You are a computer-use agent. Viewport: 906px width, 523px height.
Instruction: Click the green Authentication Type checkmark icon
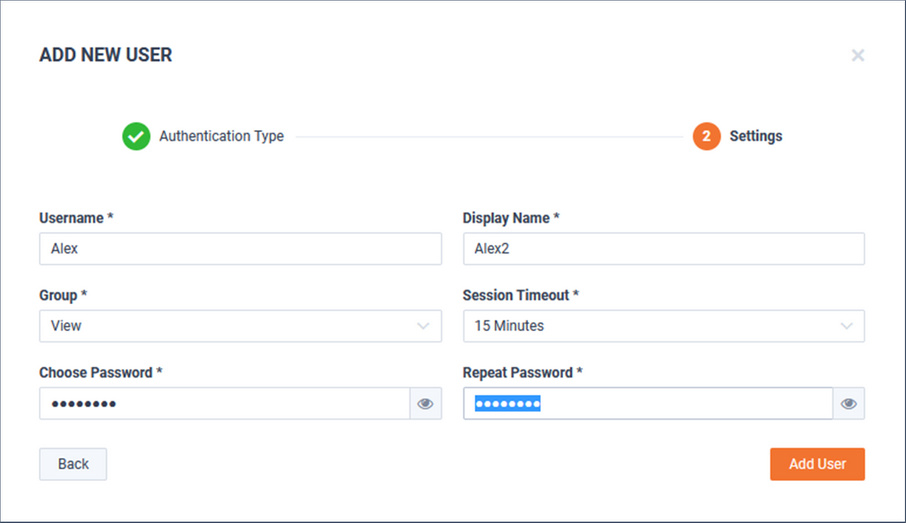136,136
